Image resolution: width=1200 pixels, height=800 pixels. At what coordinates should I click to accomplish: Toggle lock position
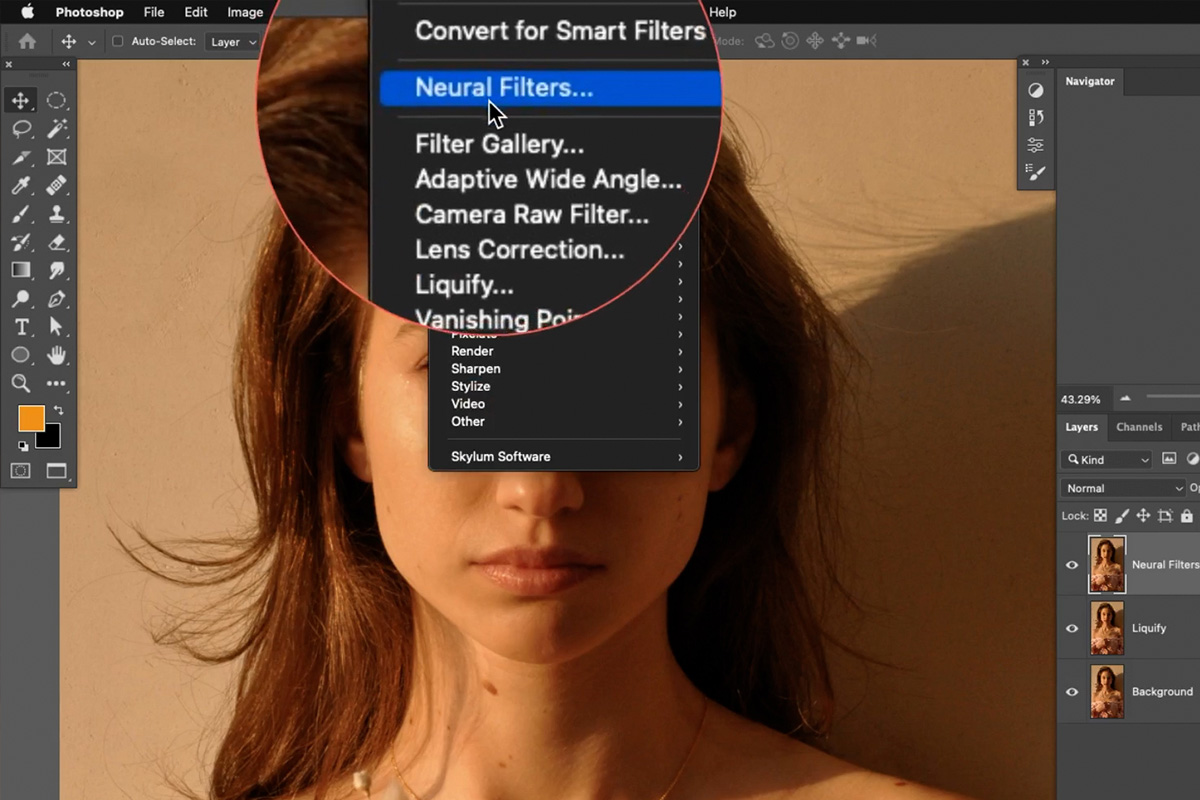pyautogui.click(x=1143, y=516)
